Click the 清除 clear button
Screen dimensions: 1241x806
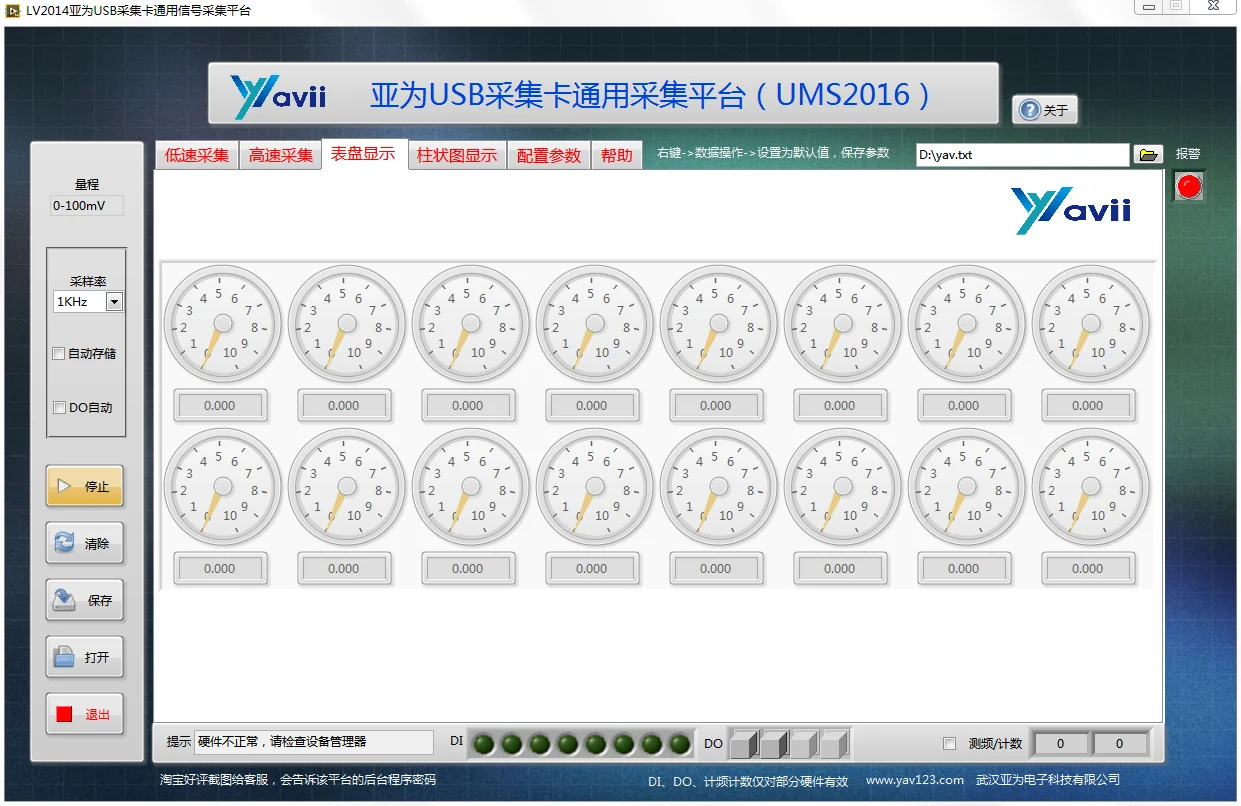click(x=85, y=544)
